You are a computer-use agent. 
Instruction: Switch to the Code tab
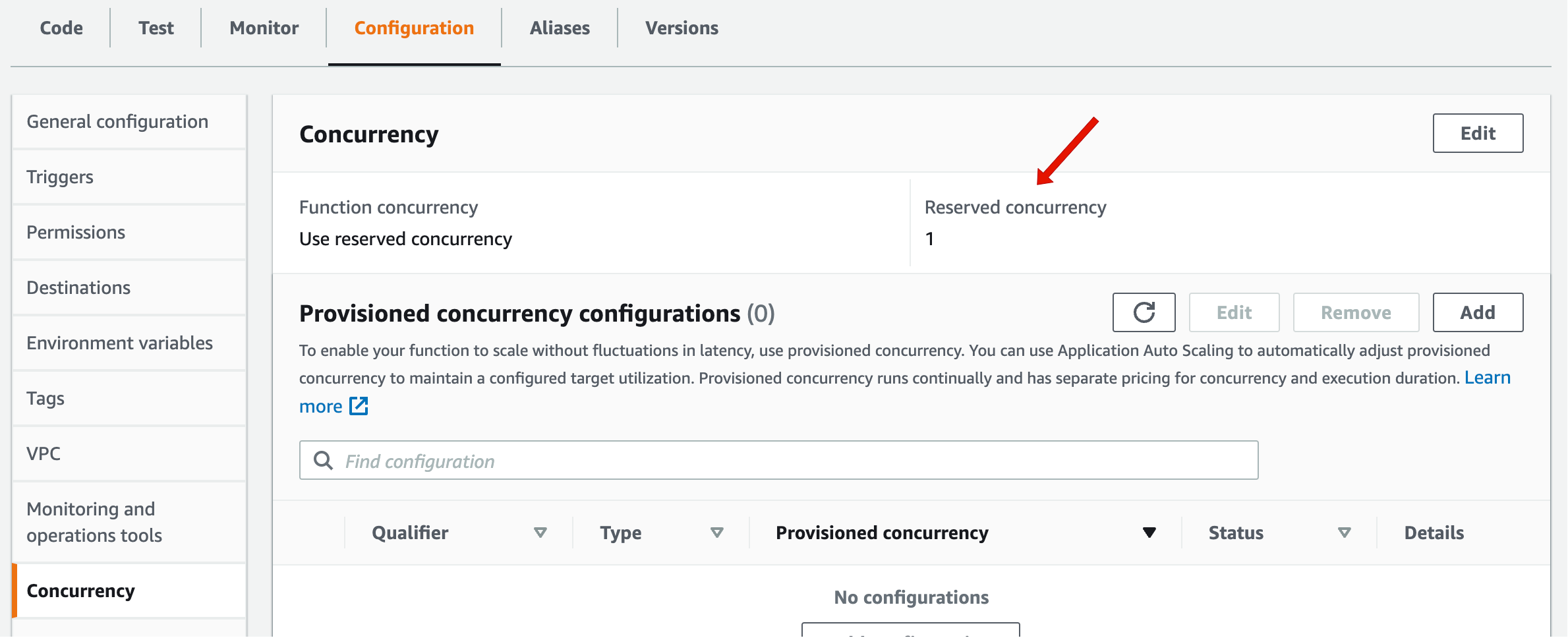[x=61, y=28]
